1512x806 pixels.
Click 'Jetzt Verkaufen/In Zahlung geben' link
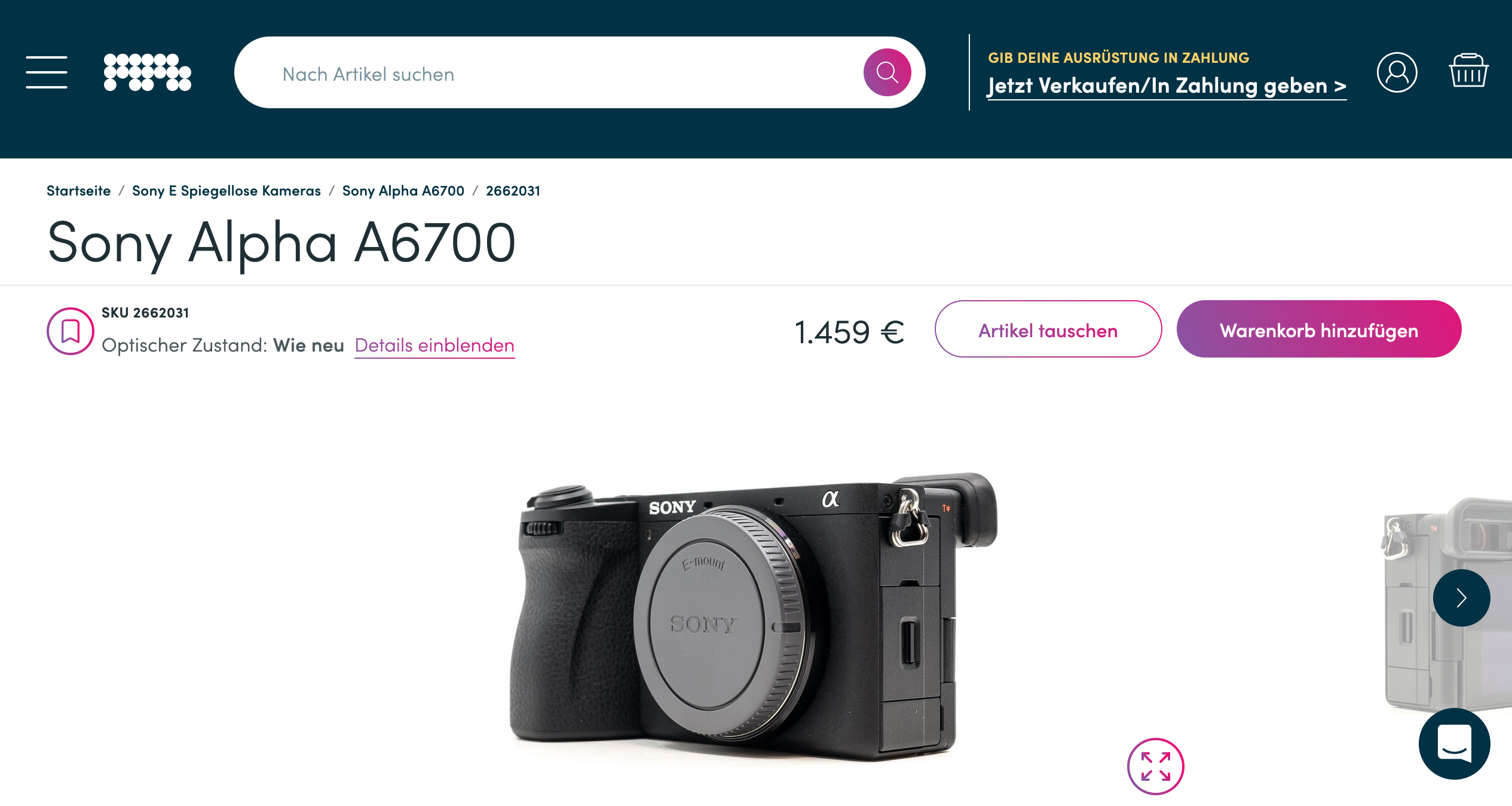[x=1167, y=86]
